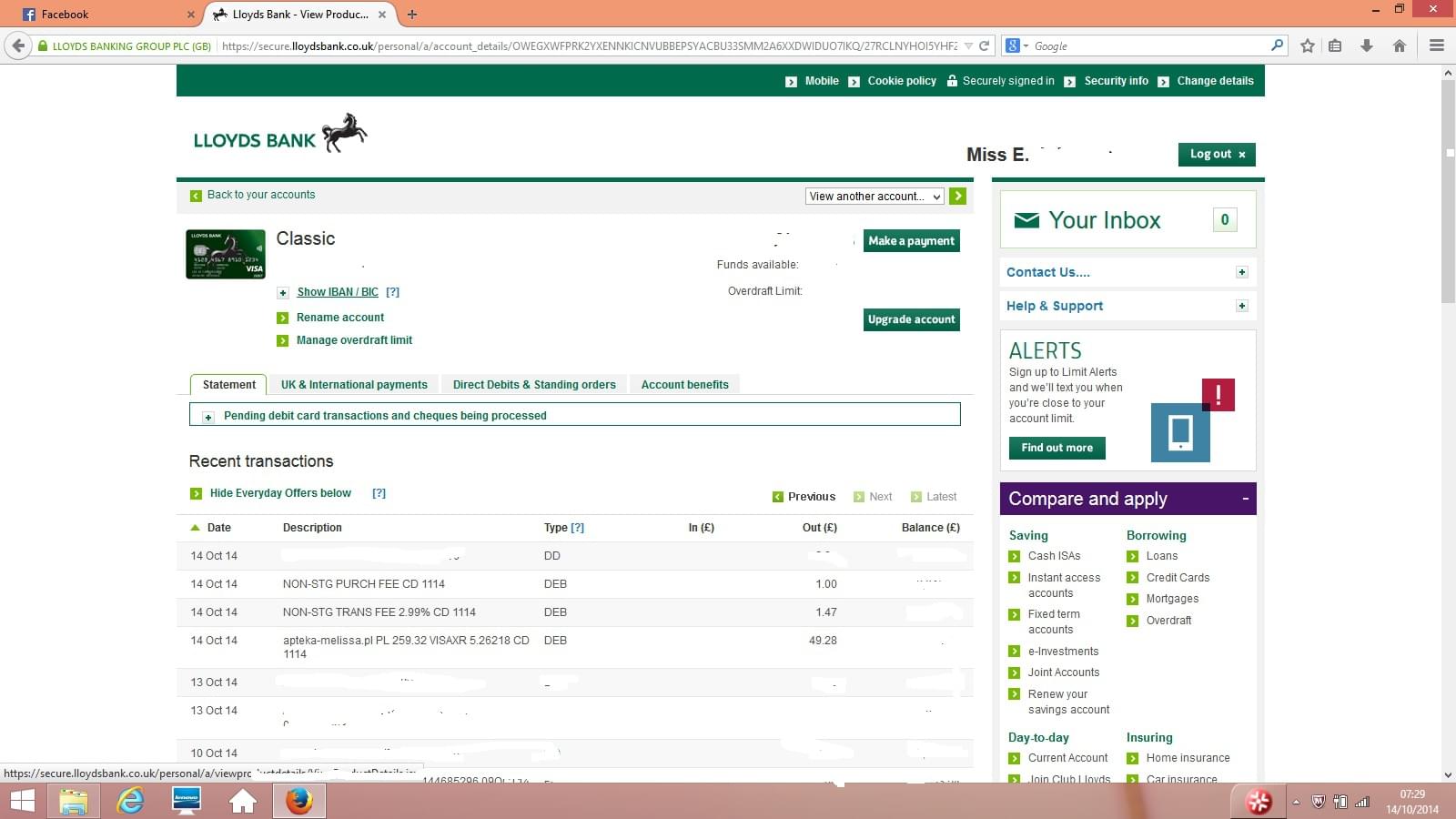1456x819 pixels.
Task: Open Cookie policy in top bar
Action: pos(902,81)
